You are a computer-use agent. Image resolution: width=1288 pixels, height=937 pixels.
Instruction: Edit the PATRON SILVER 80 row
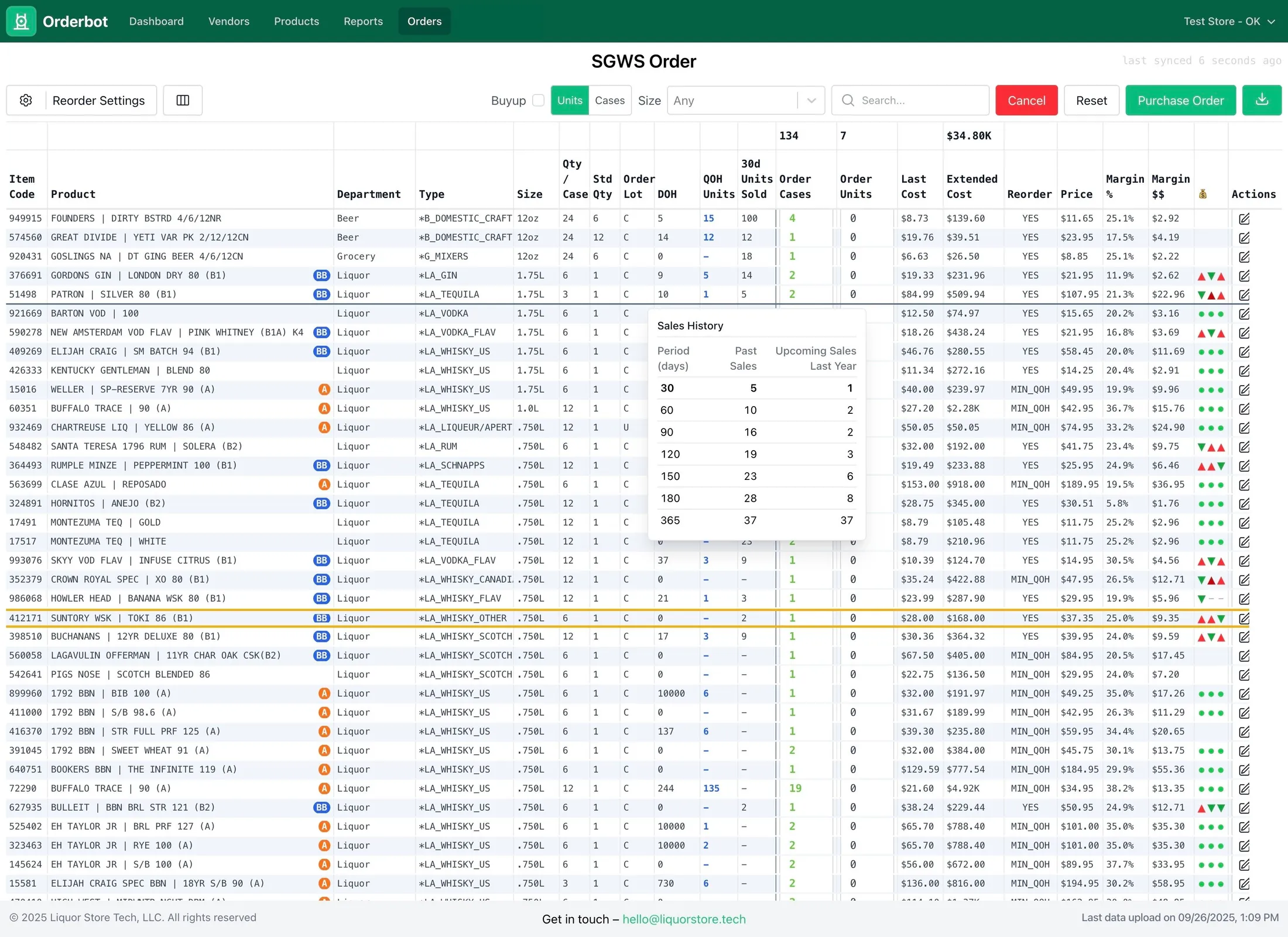1244,295
